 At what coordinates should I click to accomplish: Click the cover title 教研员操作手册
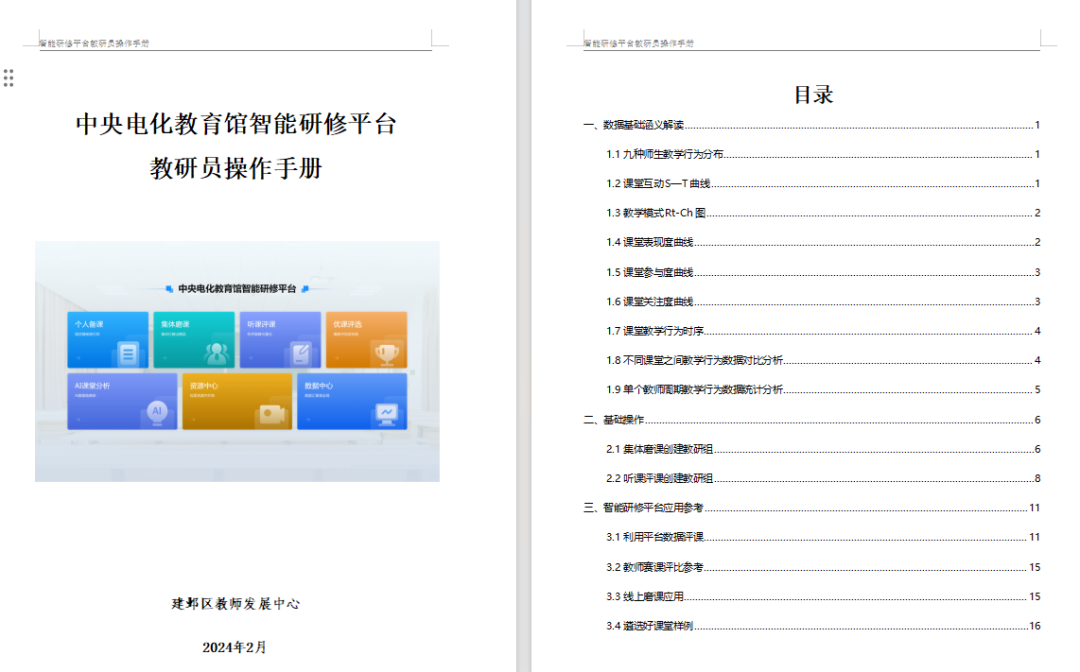tap(237, 168)
